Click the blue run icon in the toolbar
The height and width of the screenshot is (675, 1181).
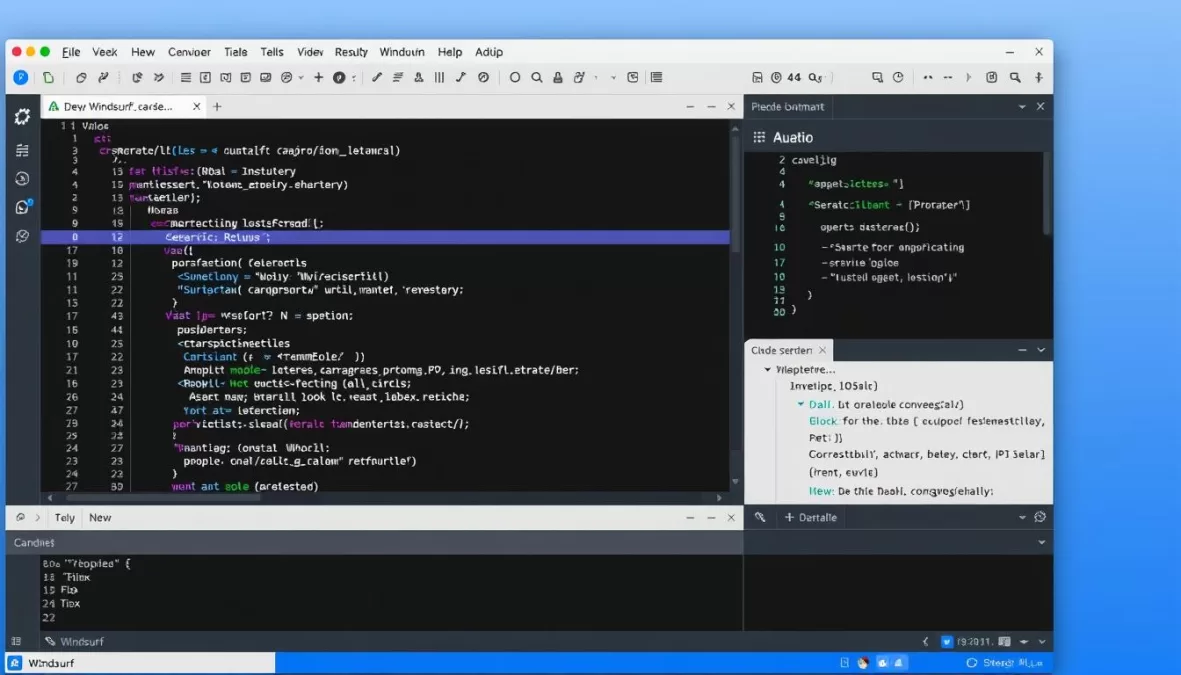pos(21,77)
